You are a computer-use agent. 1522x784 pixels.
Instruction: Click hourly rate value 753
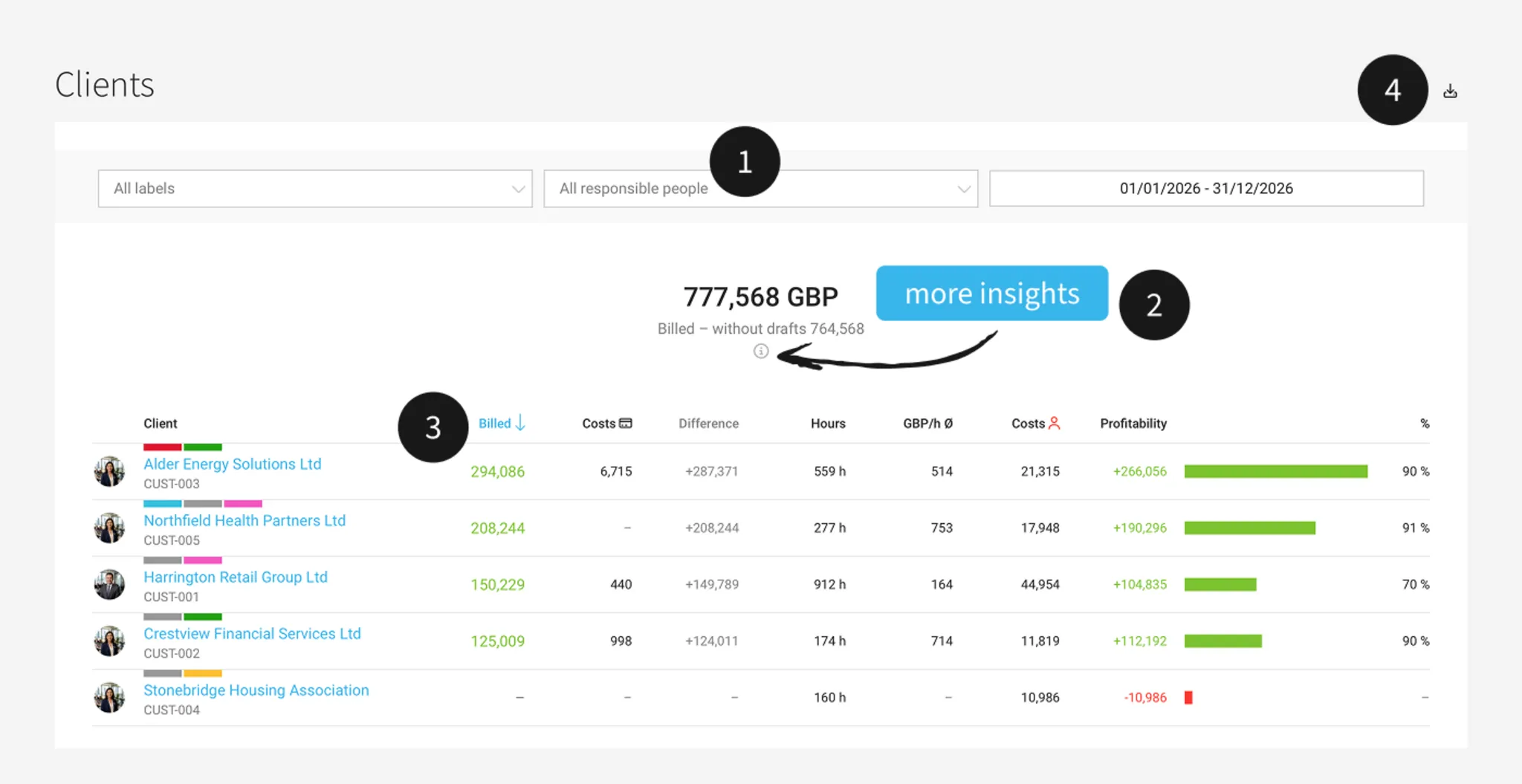942,528
